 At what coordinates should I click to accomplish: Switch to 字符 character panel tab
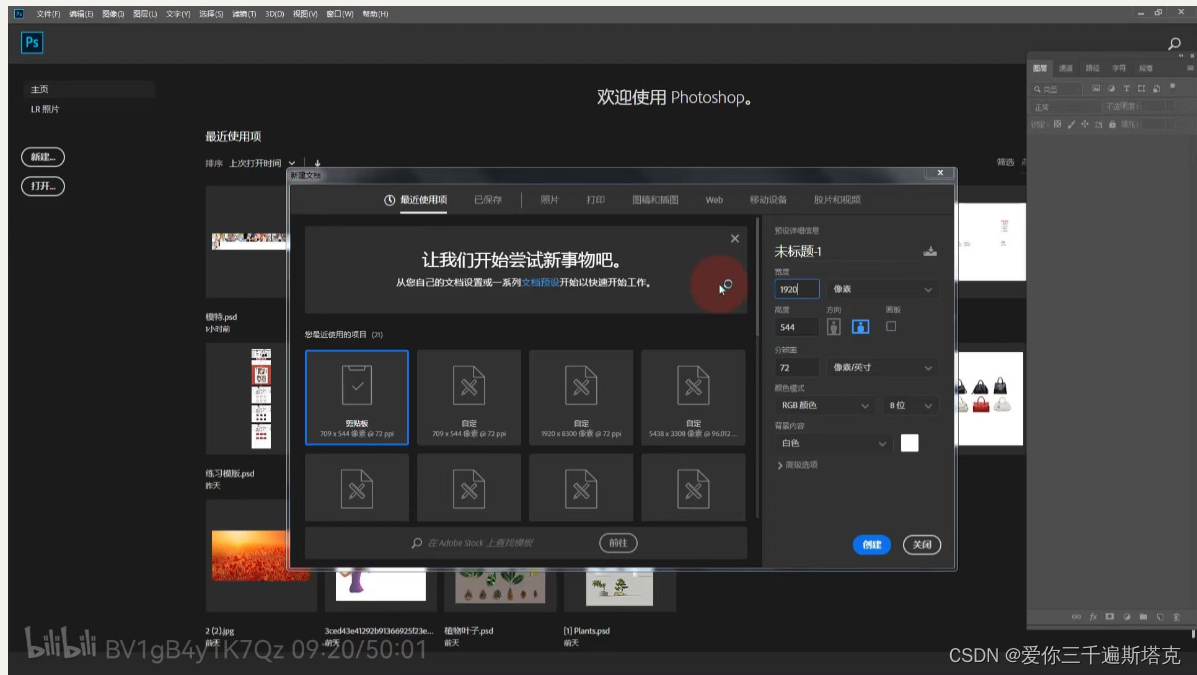(x=1119, y=68)
